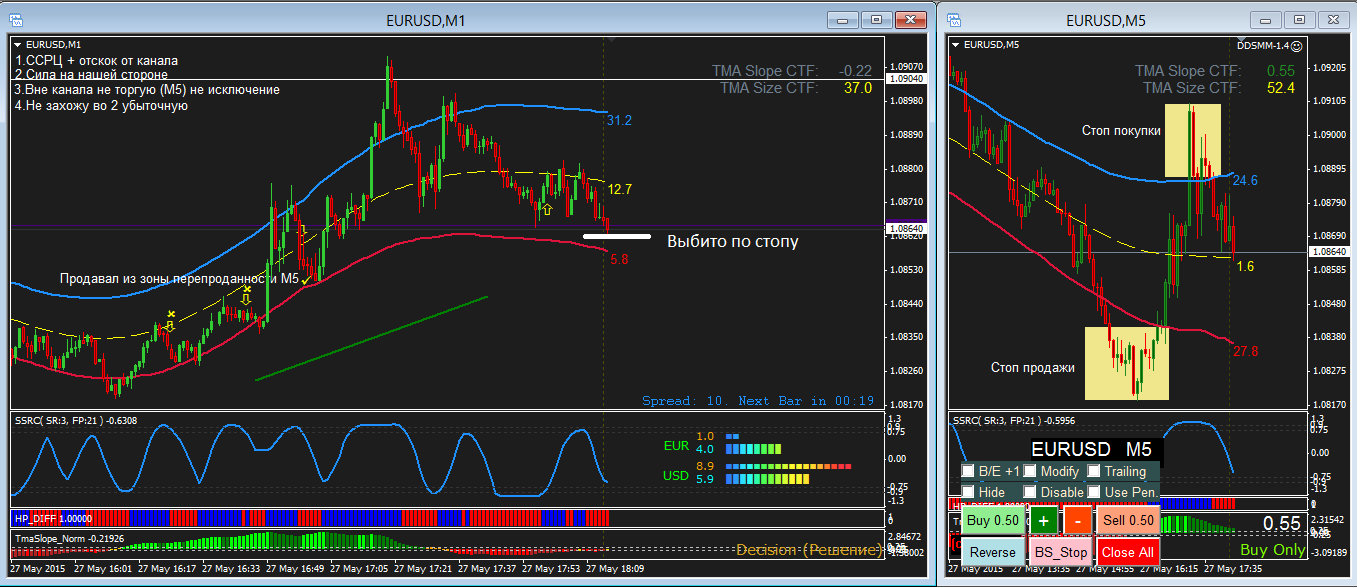Click the smiley face icon next to DDSMM-1.4
Screen dimensions: 1357x587
(1297, 45)
